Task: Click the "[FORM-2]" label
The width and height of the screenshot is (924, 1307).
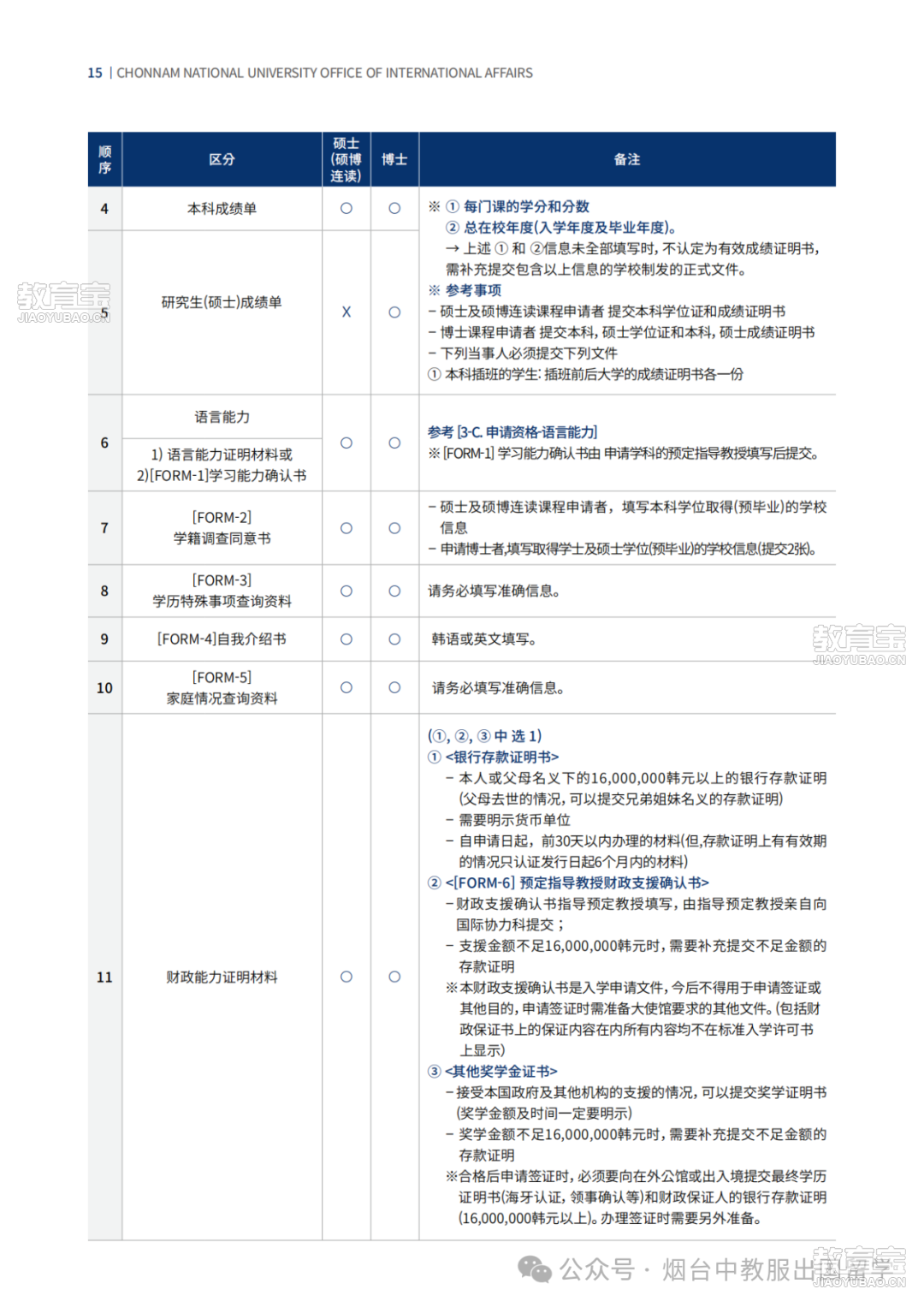Action: 222,518
